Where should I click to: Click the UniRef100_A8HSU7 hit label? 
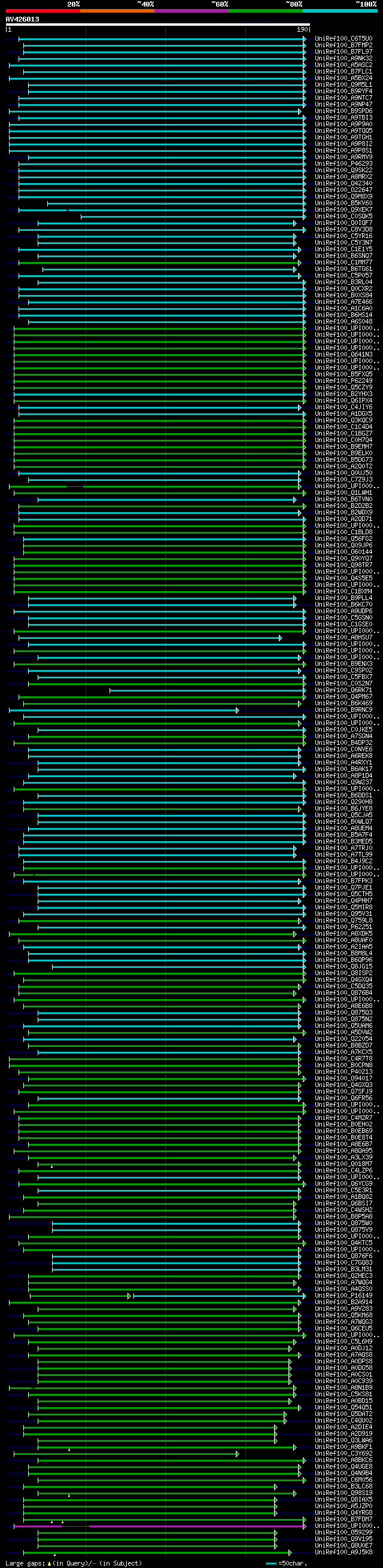coord(344,637)
